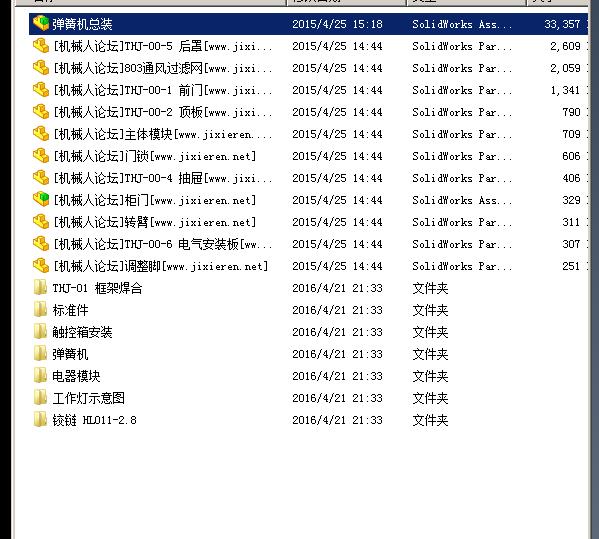Click the size value 33,357
599x539 pixels.
tap(562, 24)
